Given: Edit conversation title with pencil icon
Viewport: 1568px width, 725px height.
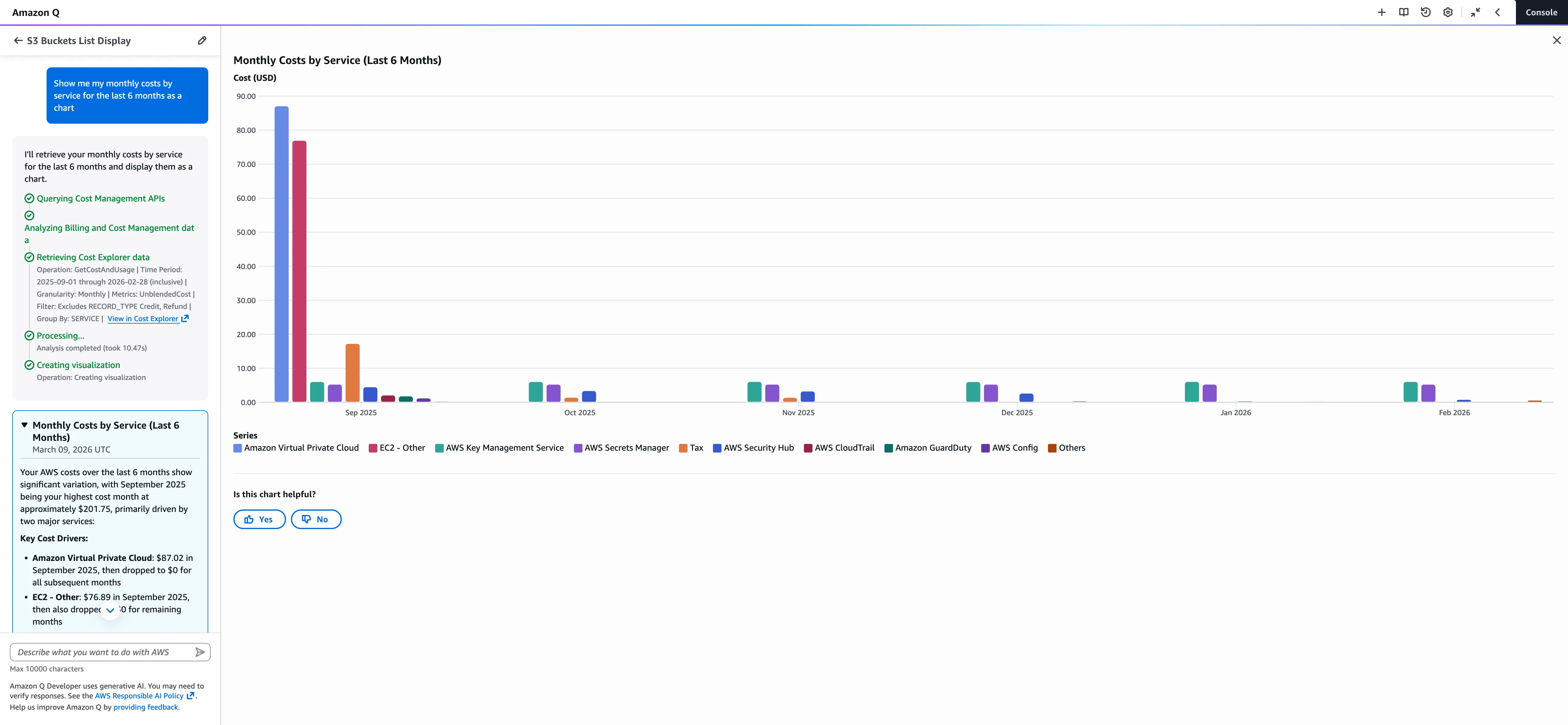Looking at the screenshot, I should 202,41.
